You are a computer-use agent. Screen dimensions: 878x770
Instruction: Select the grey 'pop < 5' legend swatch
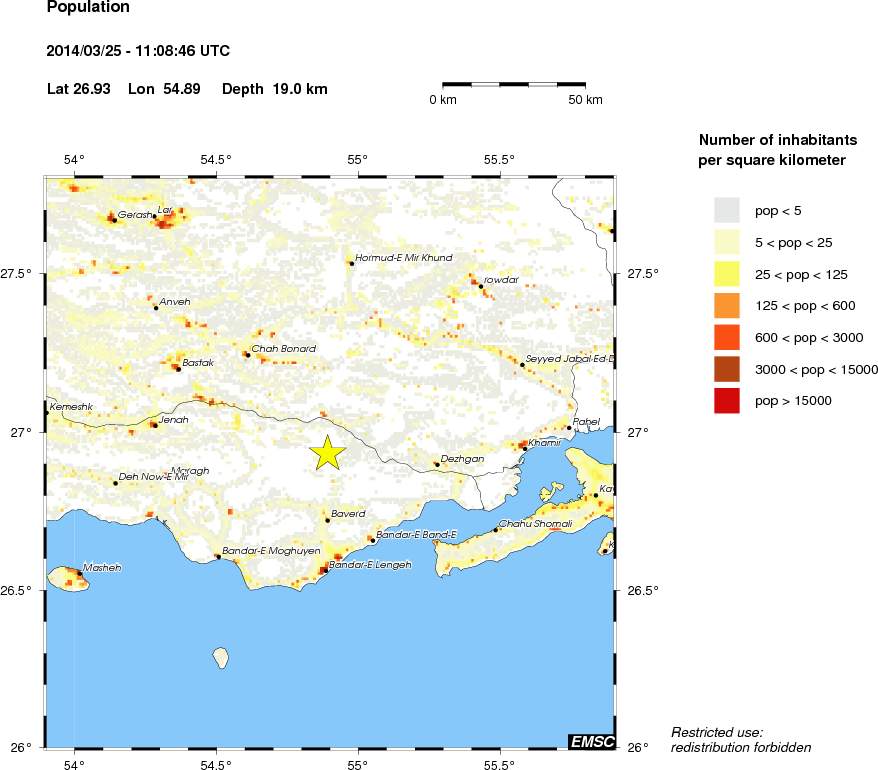(x=727, y=211)
